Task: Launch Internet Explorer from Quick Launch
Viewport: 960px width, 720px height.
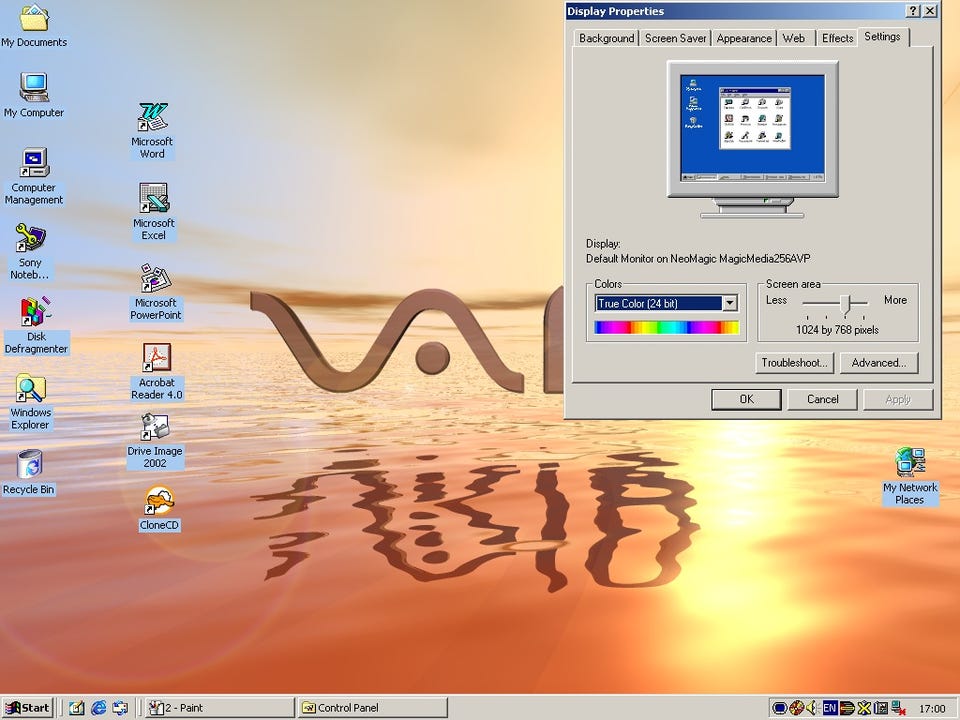Action: click(x=98, y=708)
